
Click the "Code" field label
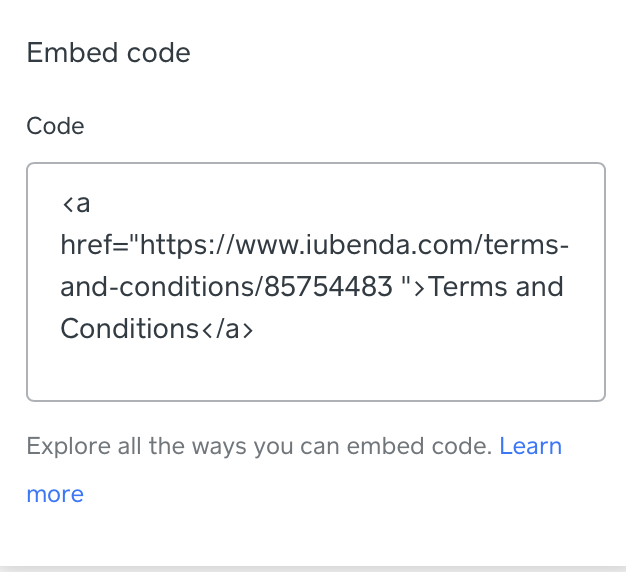[55, 126]
